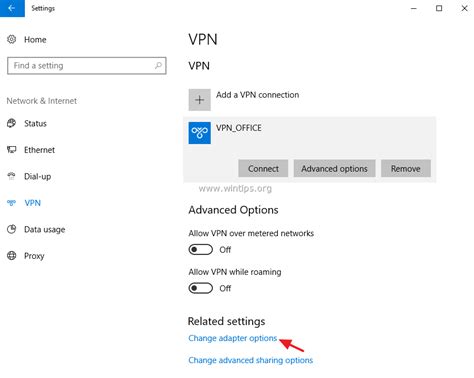Toggle Allow VPN while roaming

pyautogui.click(x=201, y=288)
